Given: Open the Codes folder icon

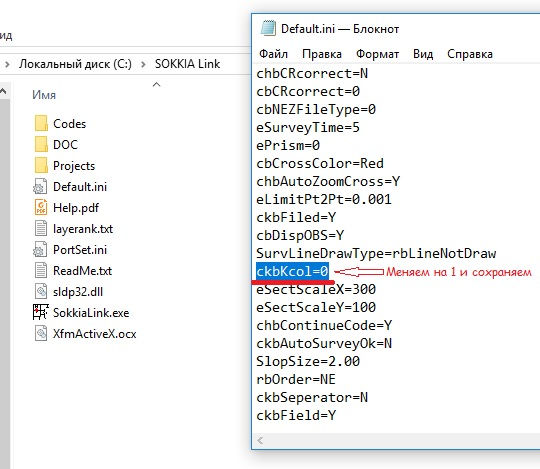Looking at the screenshot, I should [41, 123].
